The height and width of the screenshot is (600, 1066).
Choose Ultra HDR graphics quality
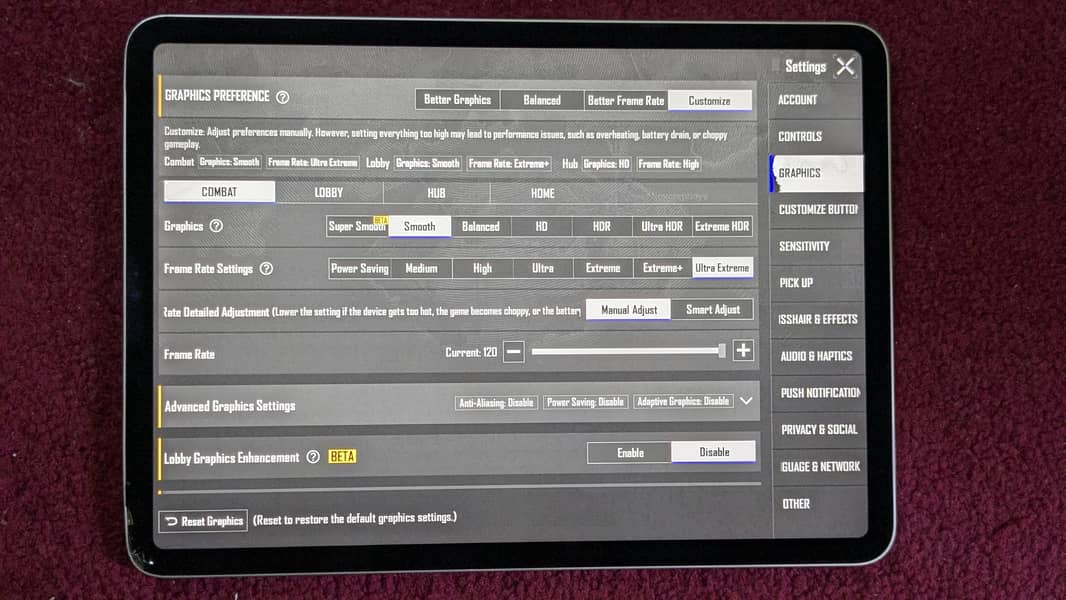[x=662, y=226]
